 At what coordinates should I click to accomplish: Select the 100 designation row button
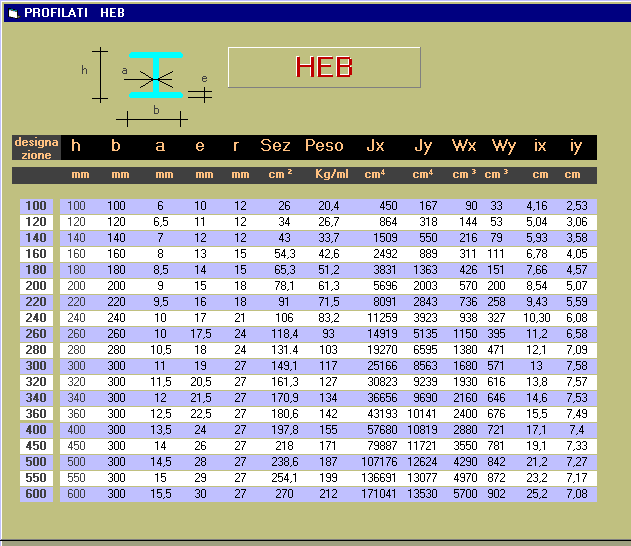coord(36,206)
